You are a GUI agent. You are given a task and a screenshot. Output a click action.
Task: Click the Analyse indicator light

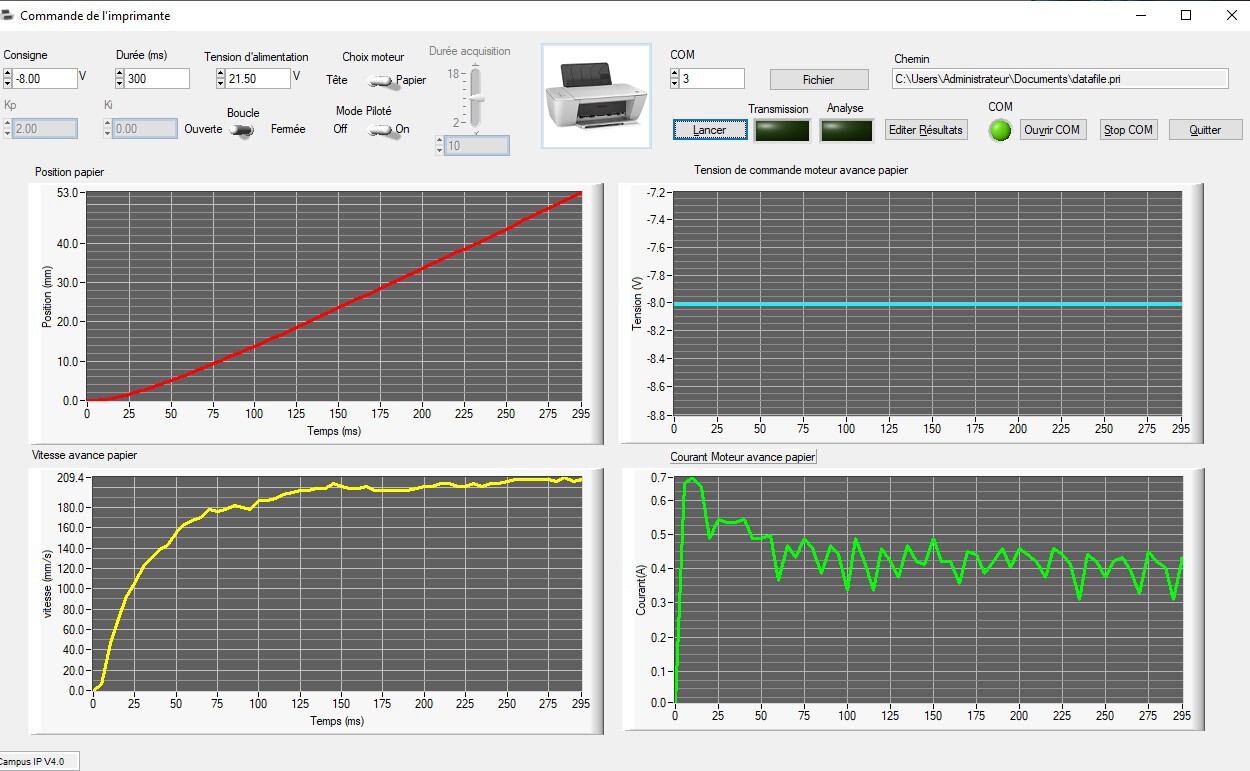click(x=846, y=130)
